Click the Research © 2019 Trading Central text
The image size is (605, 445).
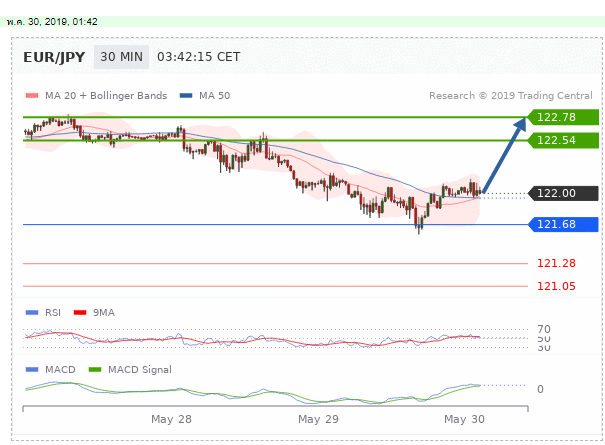(511, 96)
